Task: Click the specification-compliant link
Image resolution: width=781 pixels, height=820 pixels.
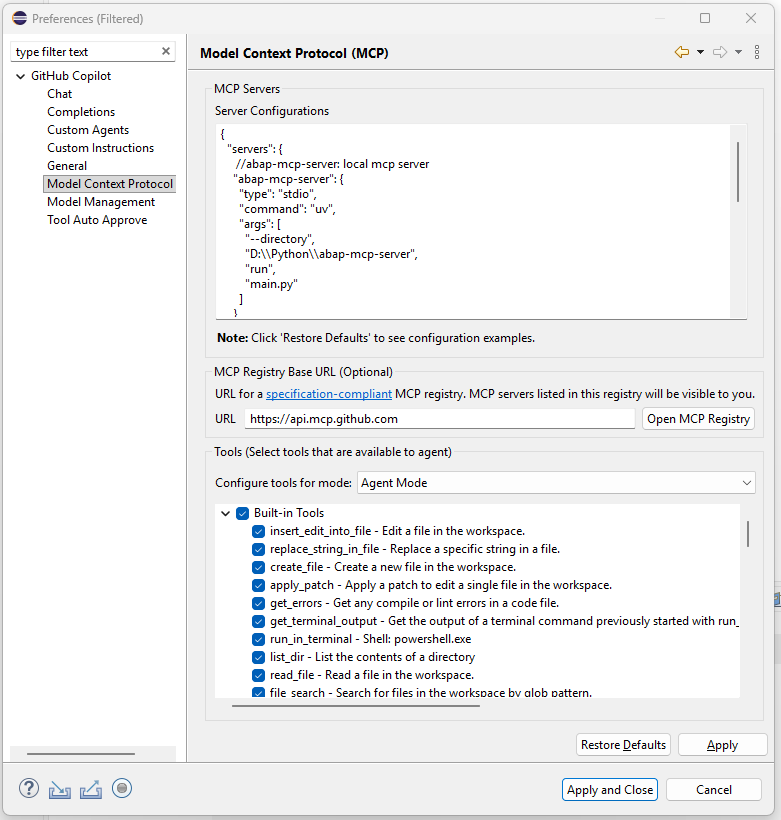Action: (329, 394)
